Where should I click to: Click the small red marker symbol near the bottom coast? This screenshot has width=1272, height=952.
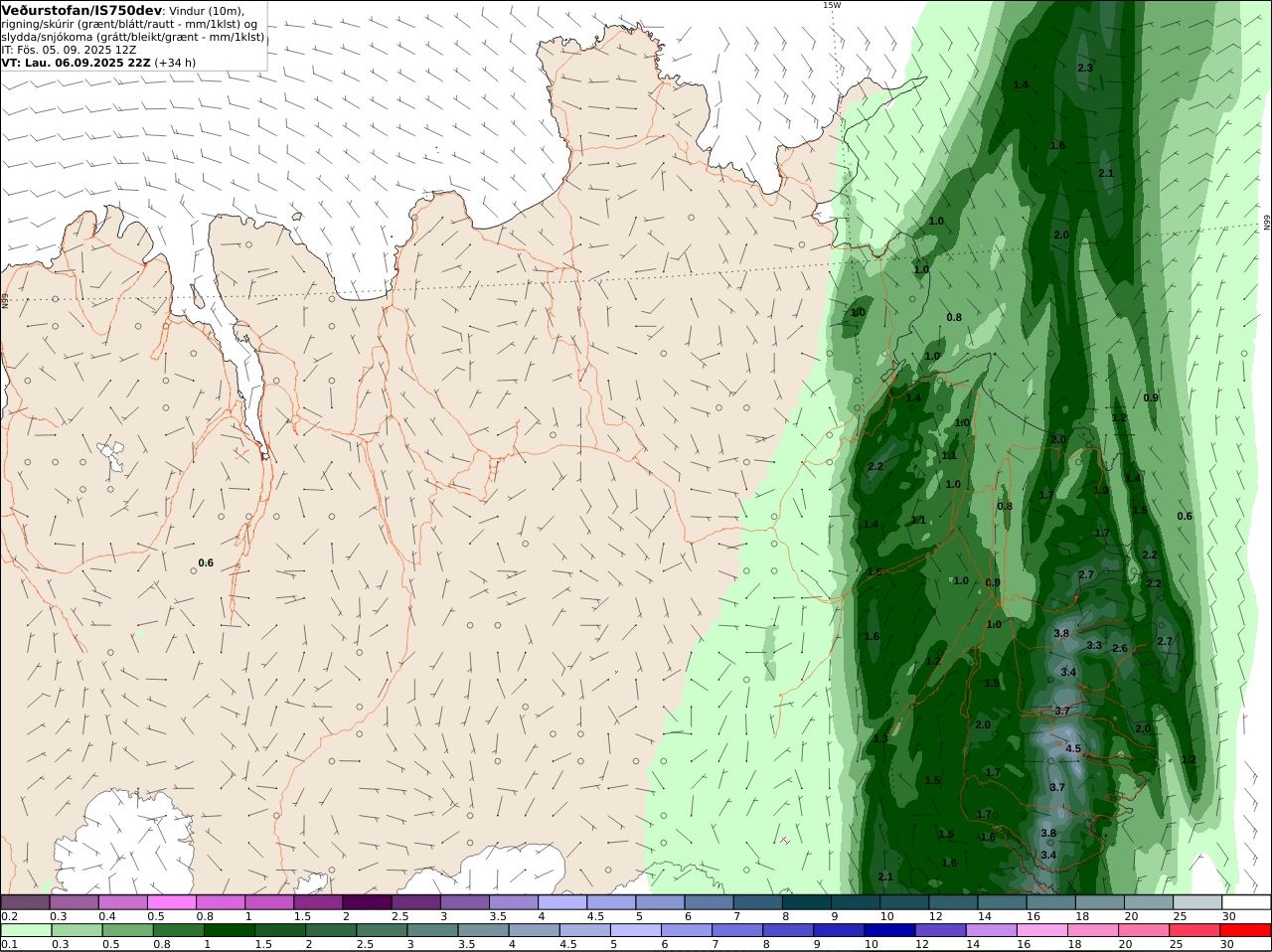785,841
